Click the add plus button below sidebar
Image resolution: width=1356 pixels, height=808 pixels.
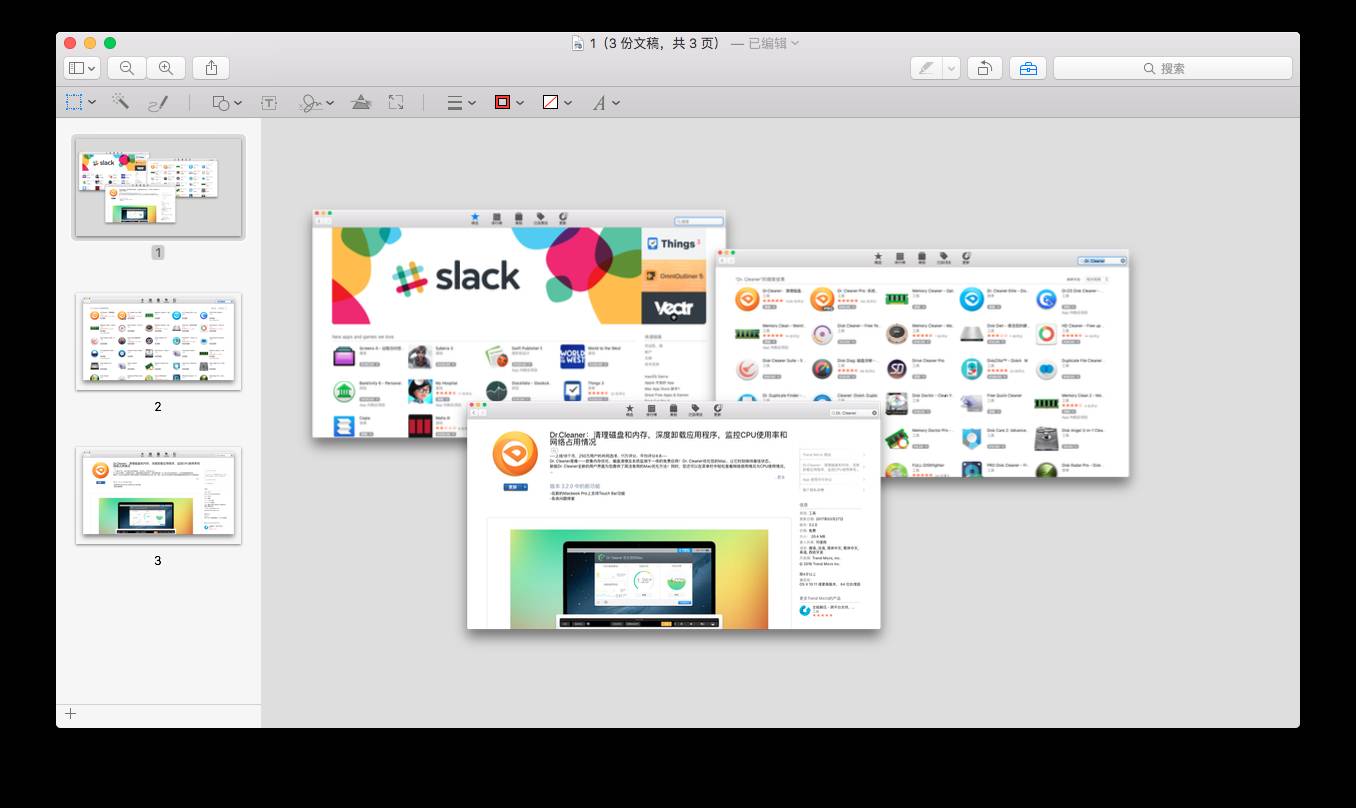[x=70, y=713]
